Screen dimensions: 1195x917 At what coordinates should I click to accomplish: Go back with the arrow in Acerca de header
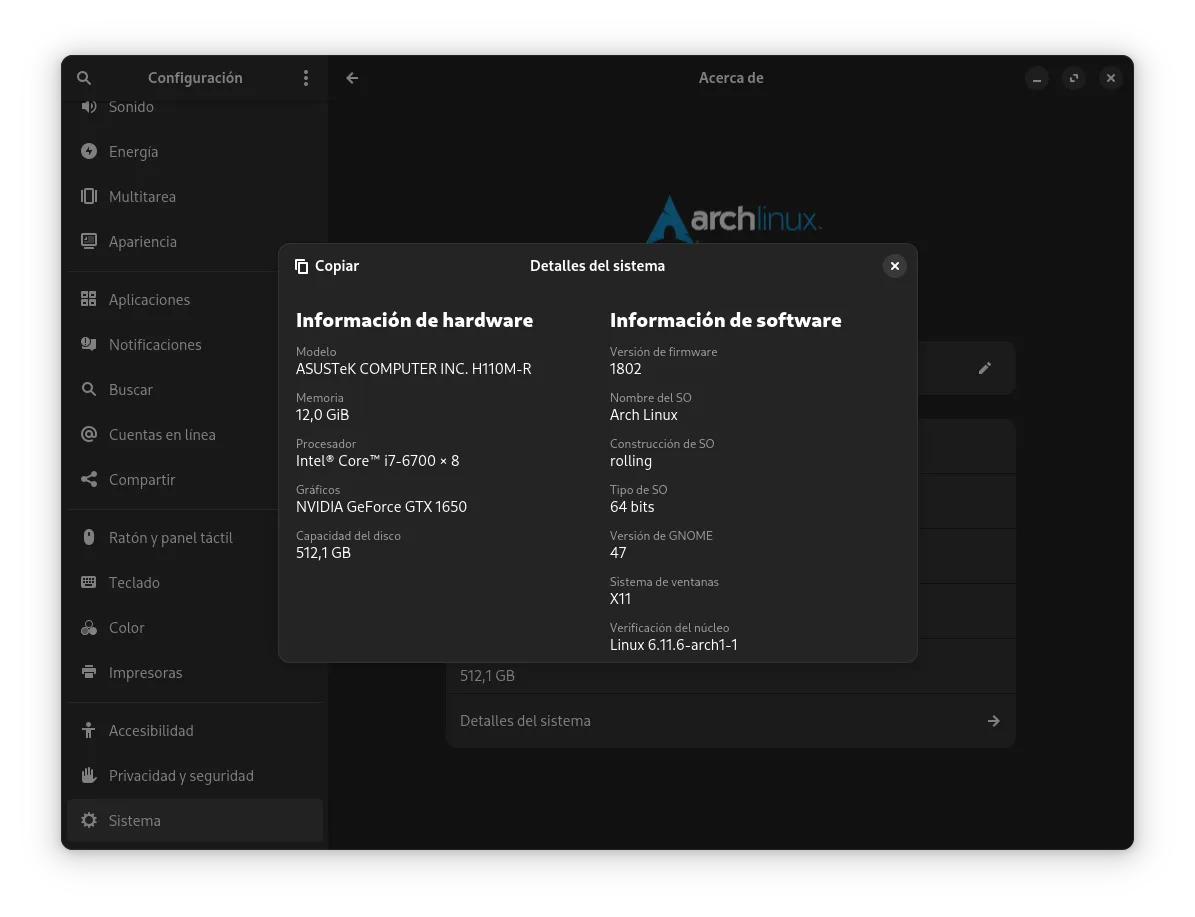[352, 78]
